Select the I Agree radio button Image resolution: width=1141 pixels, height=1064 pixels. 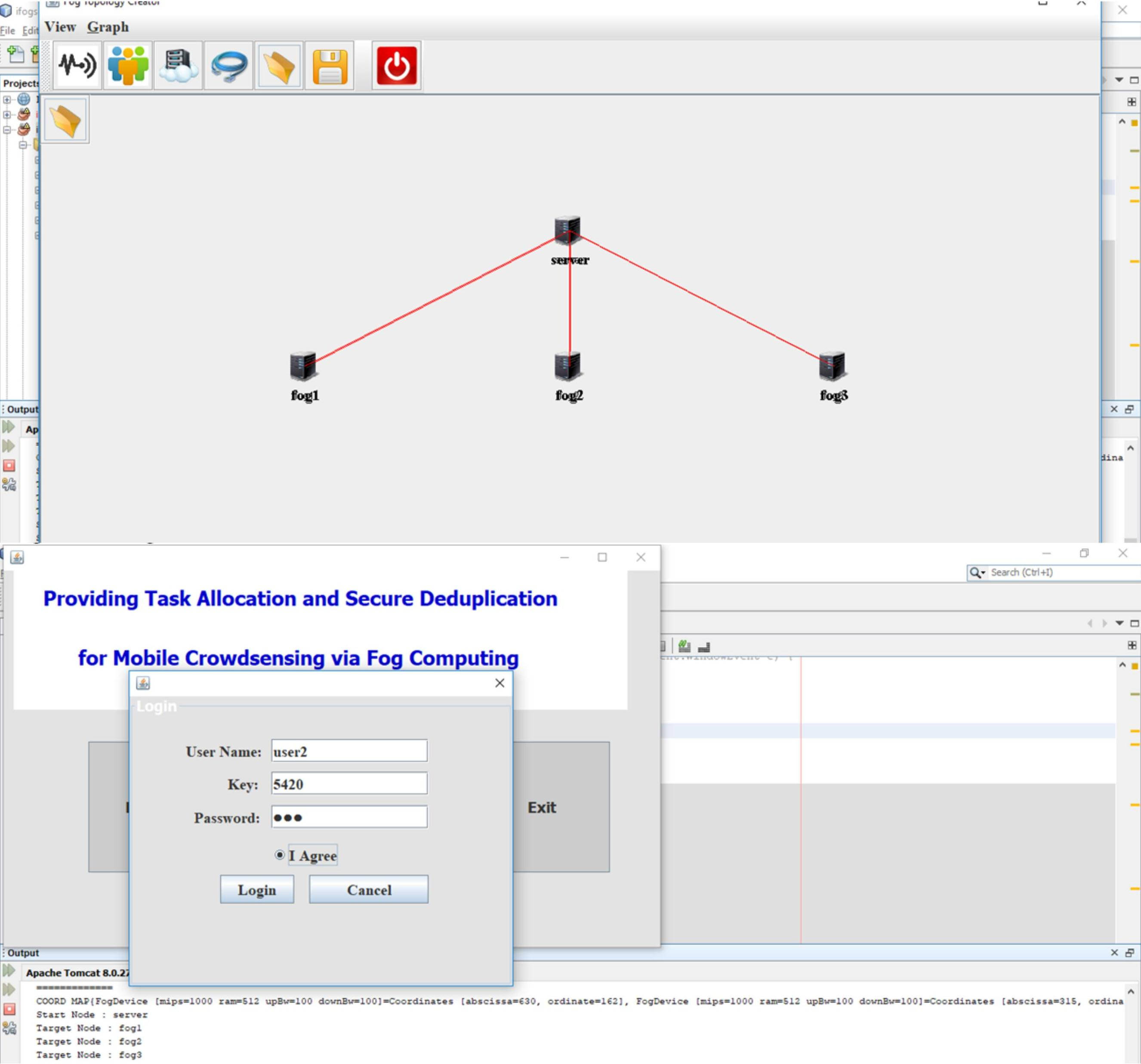click(280, 854)
